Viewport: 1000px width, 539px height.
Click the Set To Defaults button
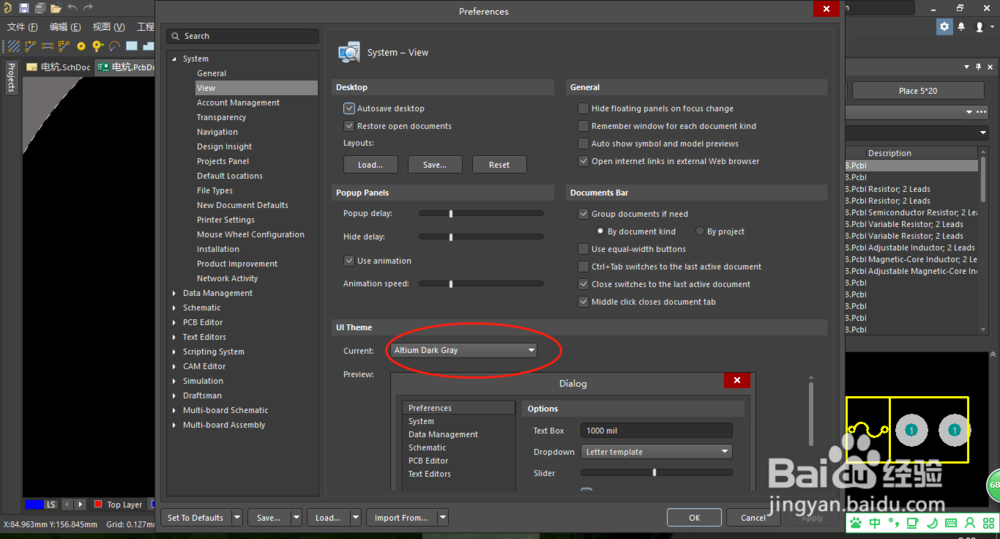pos(195,517)
